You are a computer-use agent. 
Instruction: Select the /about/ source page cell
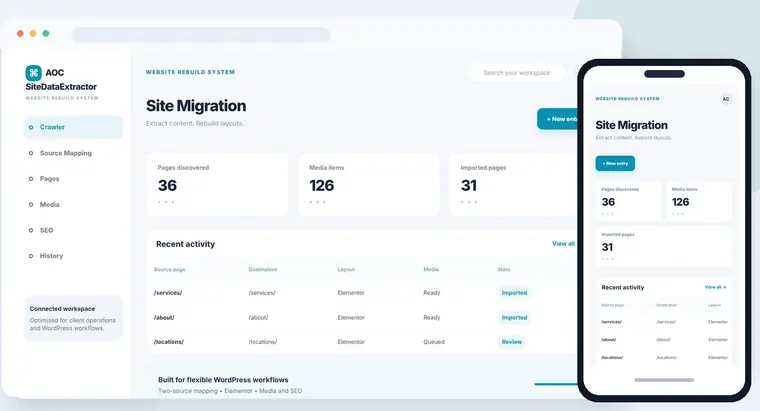click(x=164, y=317)
